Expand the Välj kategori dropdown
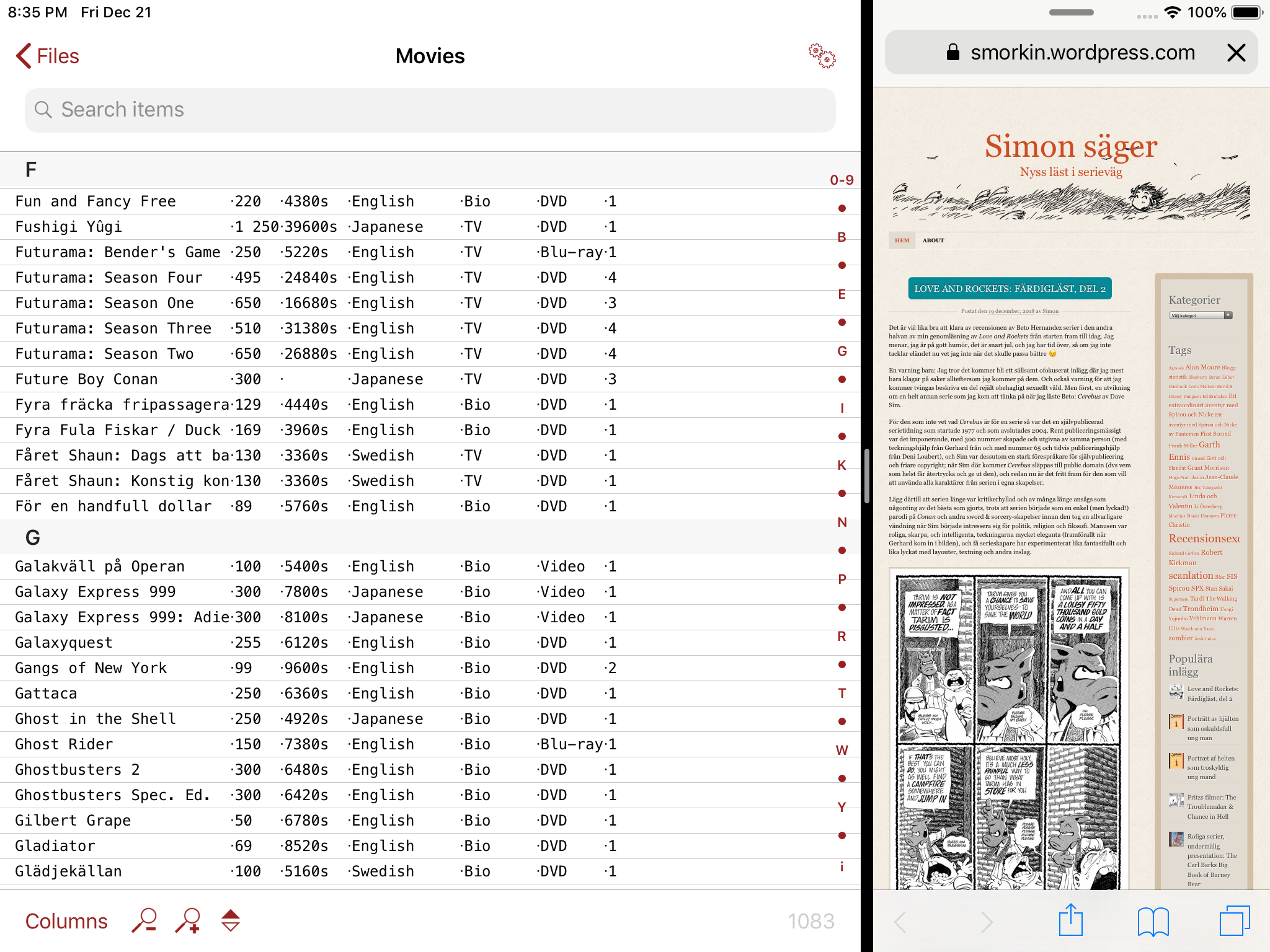 pyautogui.click(x=1201, y=315)
